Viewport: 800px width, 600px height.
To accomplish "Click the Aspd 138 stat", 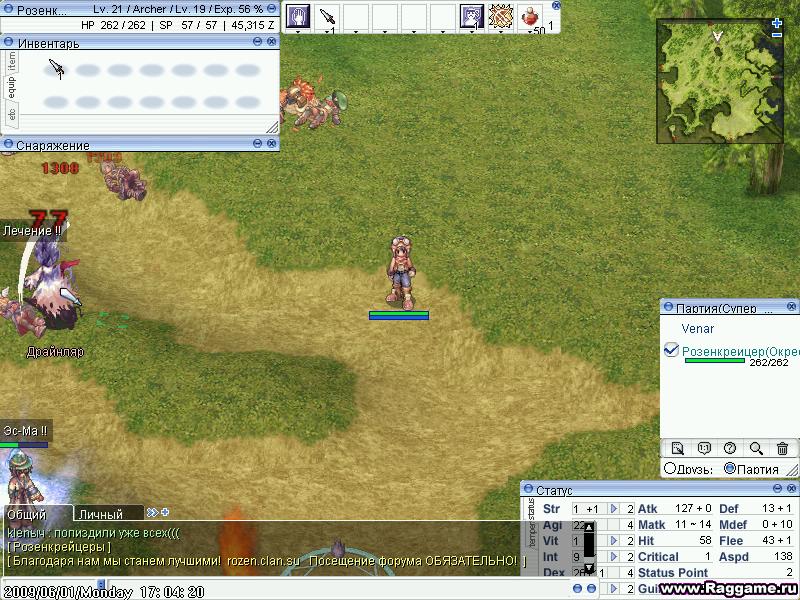I will pyautogui.click(x=756, y=557).
